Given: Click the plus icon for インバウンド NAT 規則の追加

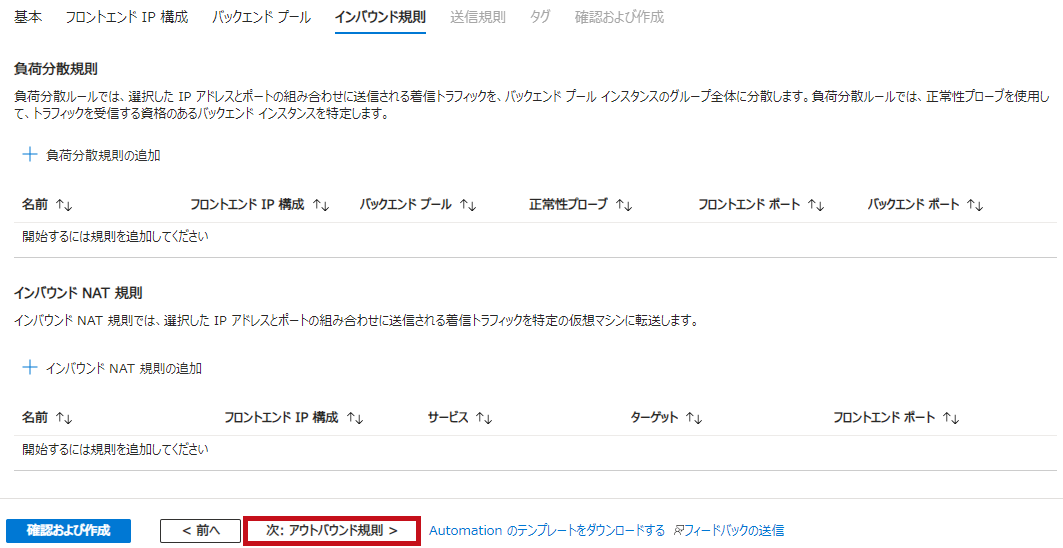Looking at the screenshot, I should click(x=29, y=368).
